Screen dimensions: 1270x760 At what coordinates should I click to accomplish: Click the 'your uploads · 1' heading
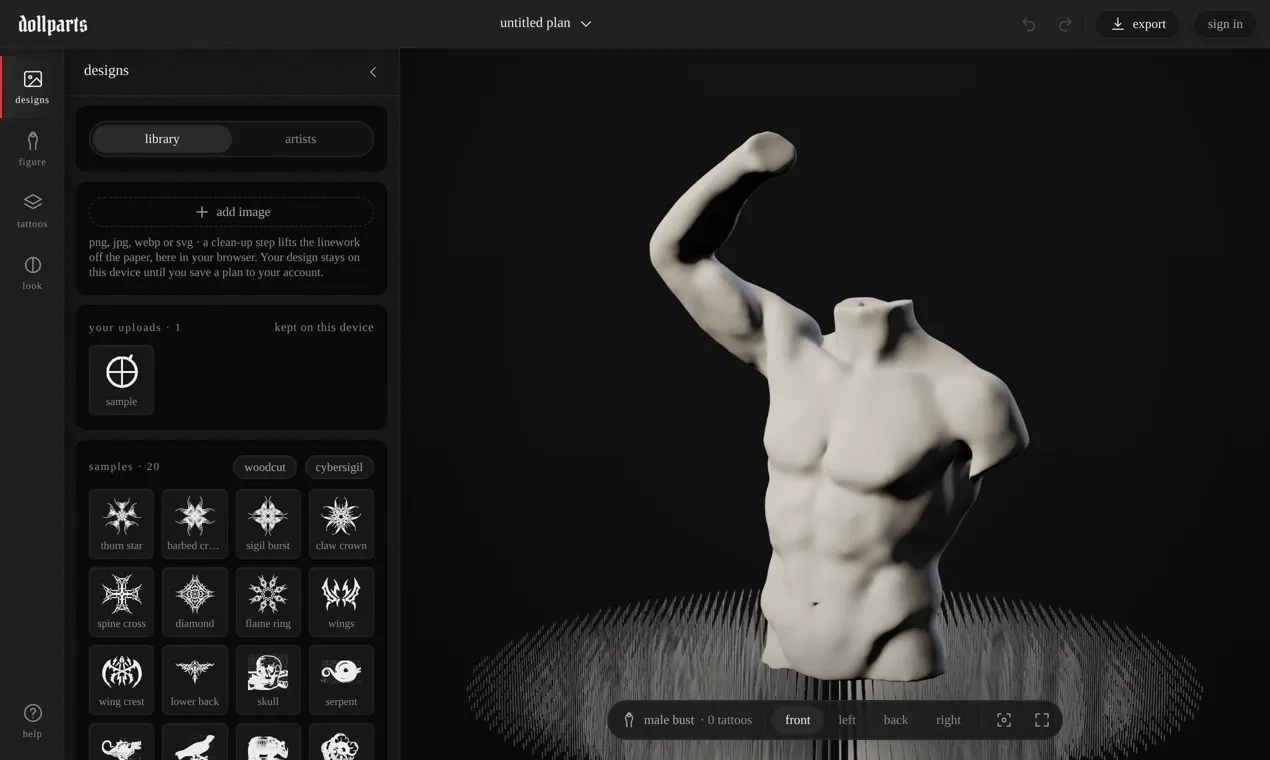135,327
